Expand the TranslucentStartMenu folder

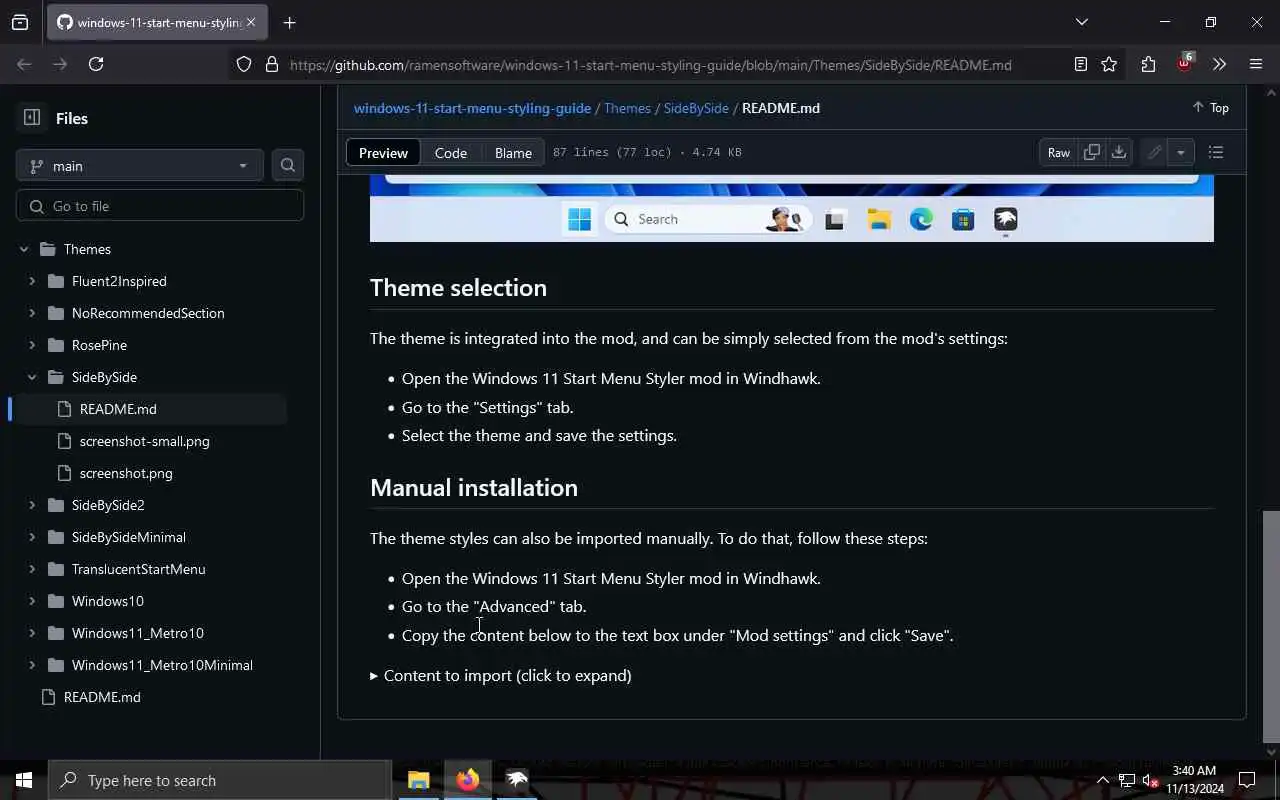[32, 569]
